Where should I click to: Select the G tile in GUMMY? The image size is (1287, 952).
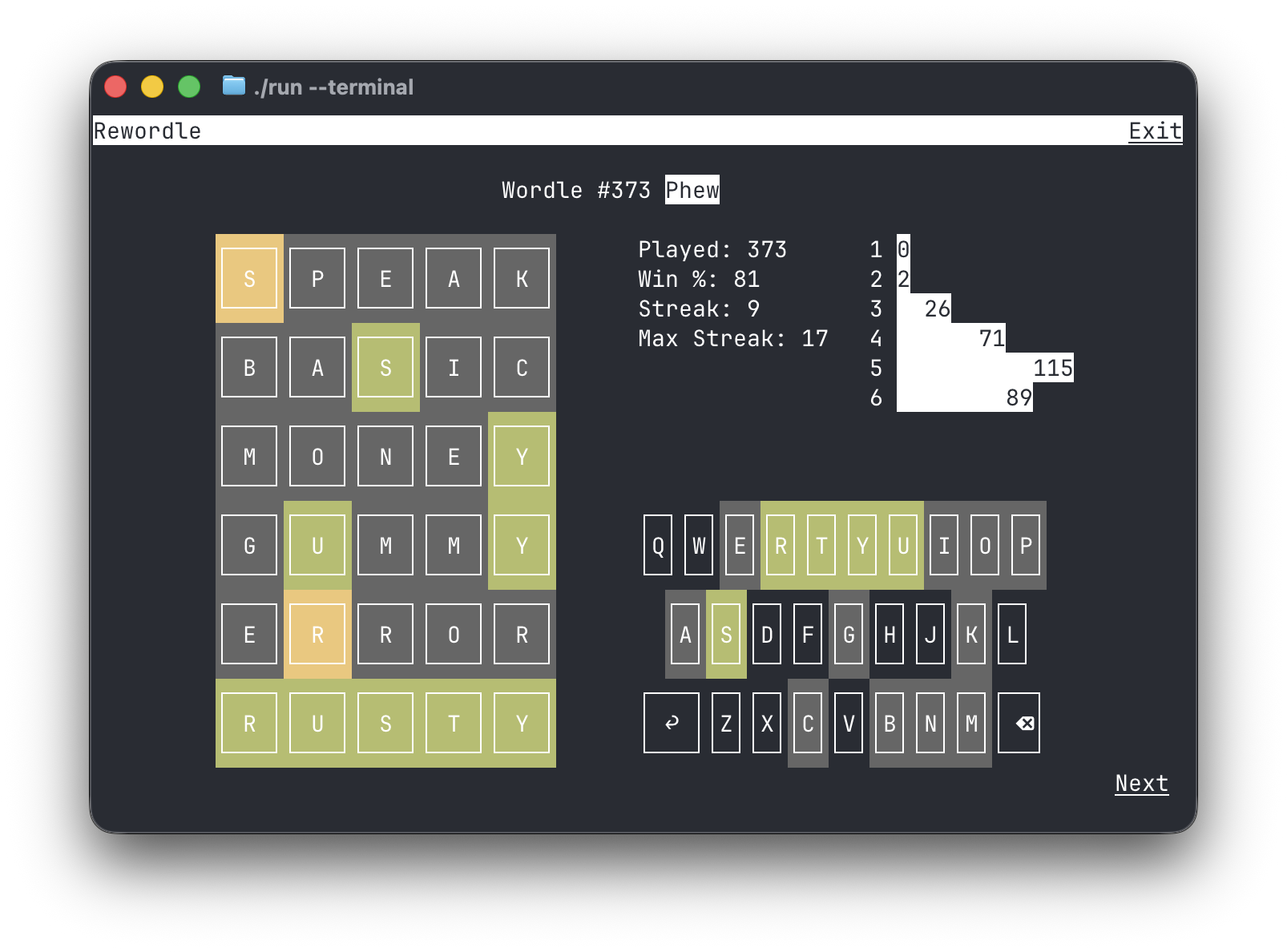coord(249,545)
